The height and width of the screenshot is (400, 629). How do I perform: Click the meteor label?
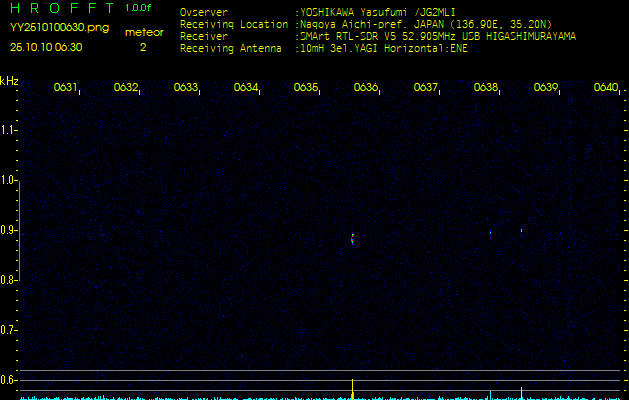pyautogui.click(x=144, y=32)
